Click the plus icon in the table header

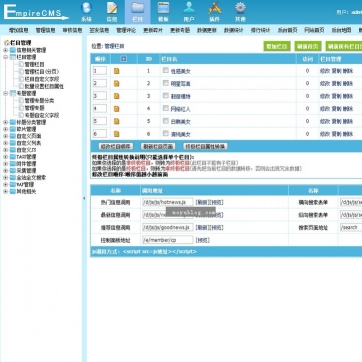pyautogui.click(x=124, y=59)
